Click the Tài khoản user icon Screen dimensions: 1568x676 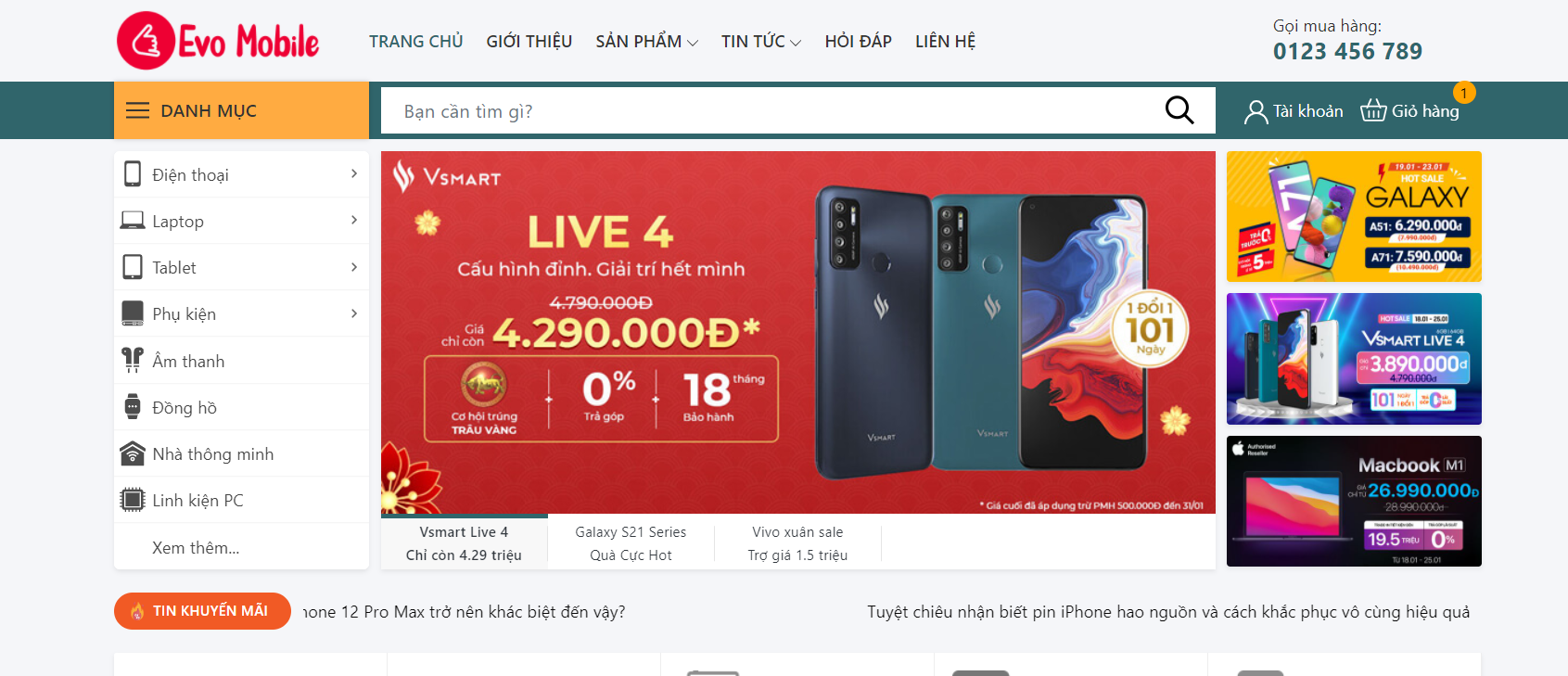(1256, 112)
